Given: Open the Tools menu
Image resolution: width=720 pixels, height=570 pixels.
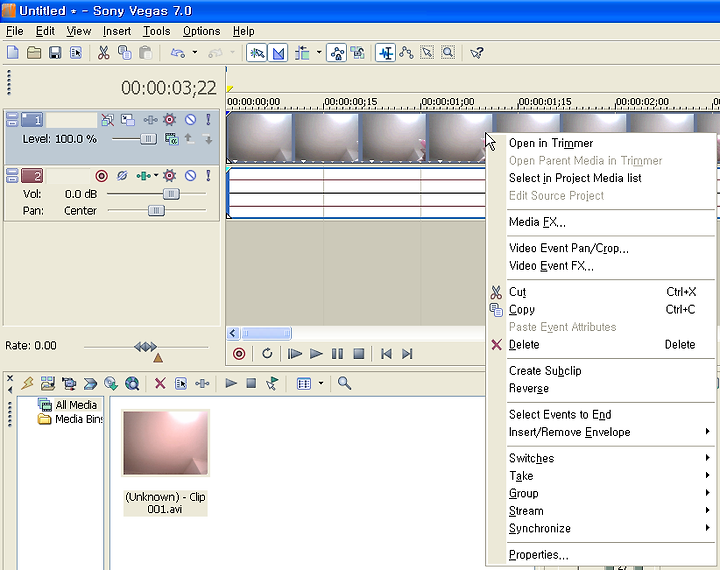Looking at the screenshot, I should pos(157,31).
